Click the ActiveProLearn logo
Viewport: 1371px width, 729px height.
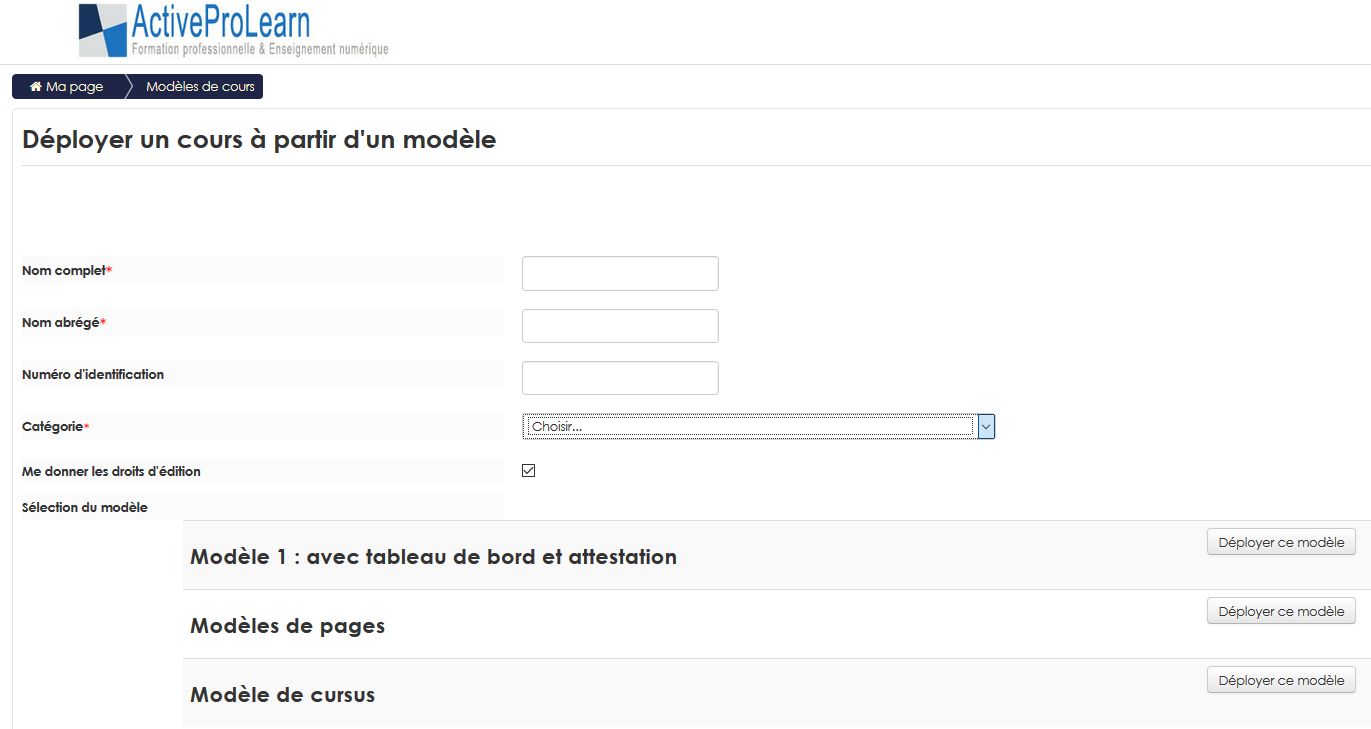tap(233, 31)
